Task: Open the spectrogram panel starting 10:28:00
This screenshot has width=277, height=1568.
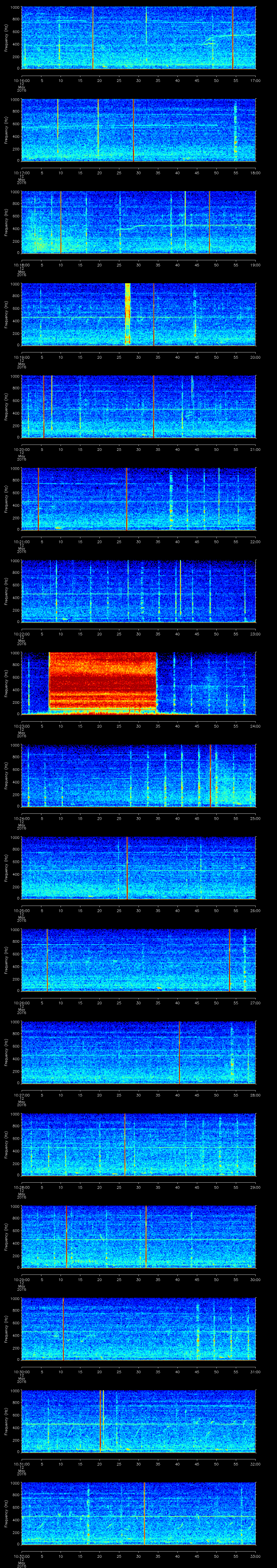Action: 138,1144
